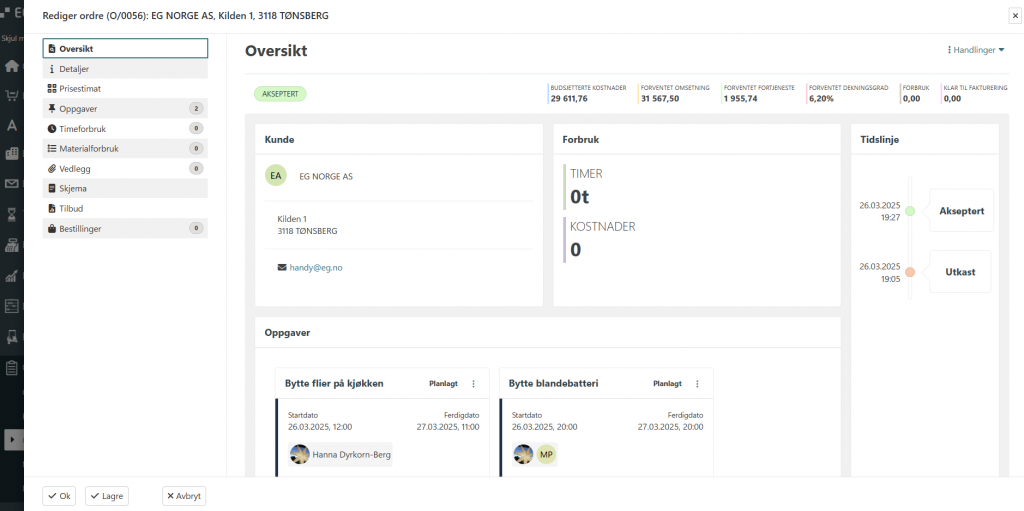Cancel editing with Avbryt
Image resolution: width=1024 pixels, height=511 pixels.
(x=184, y=496)
